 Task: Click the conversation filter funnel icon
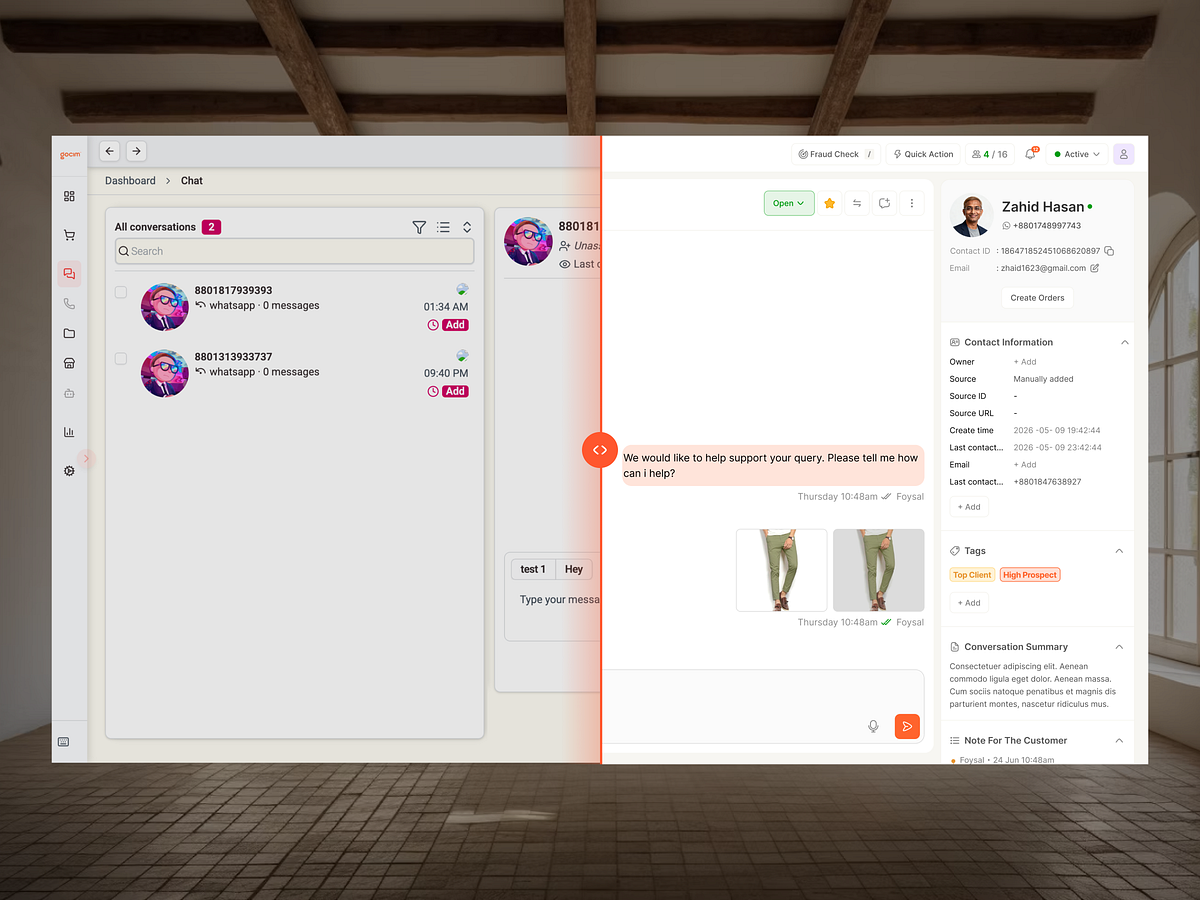click(x=419, y=227)
